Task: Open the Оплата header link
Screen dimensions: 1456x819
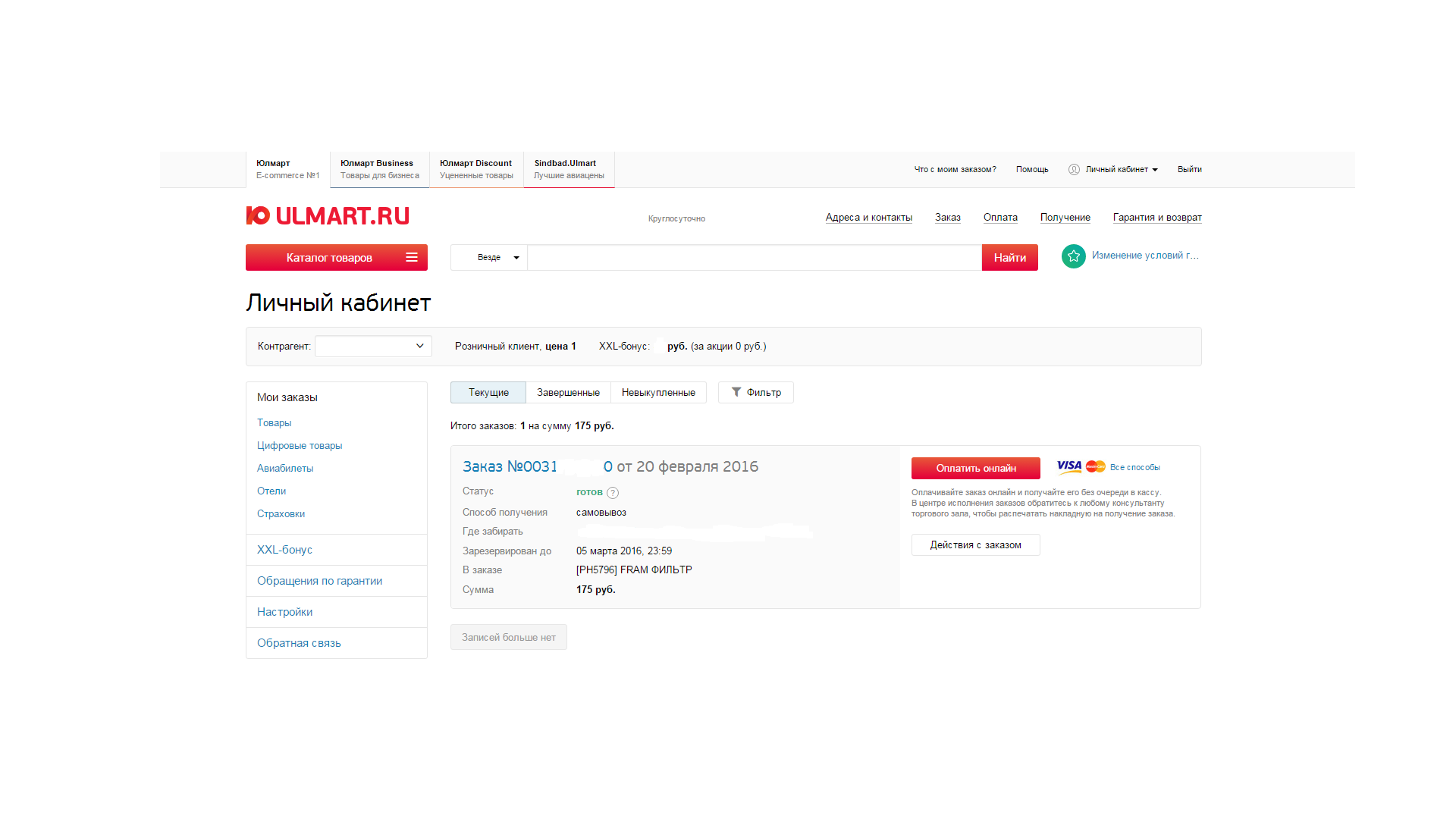Action: (1000, 218)
